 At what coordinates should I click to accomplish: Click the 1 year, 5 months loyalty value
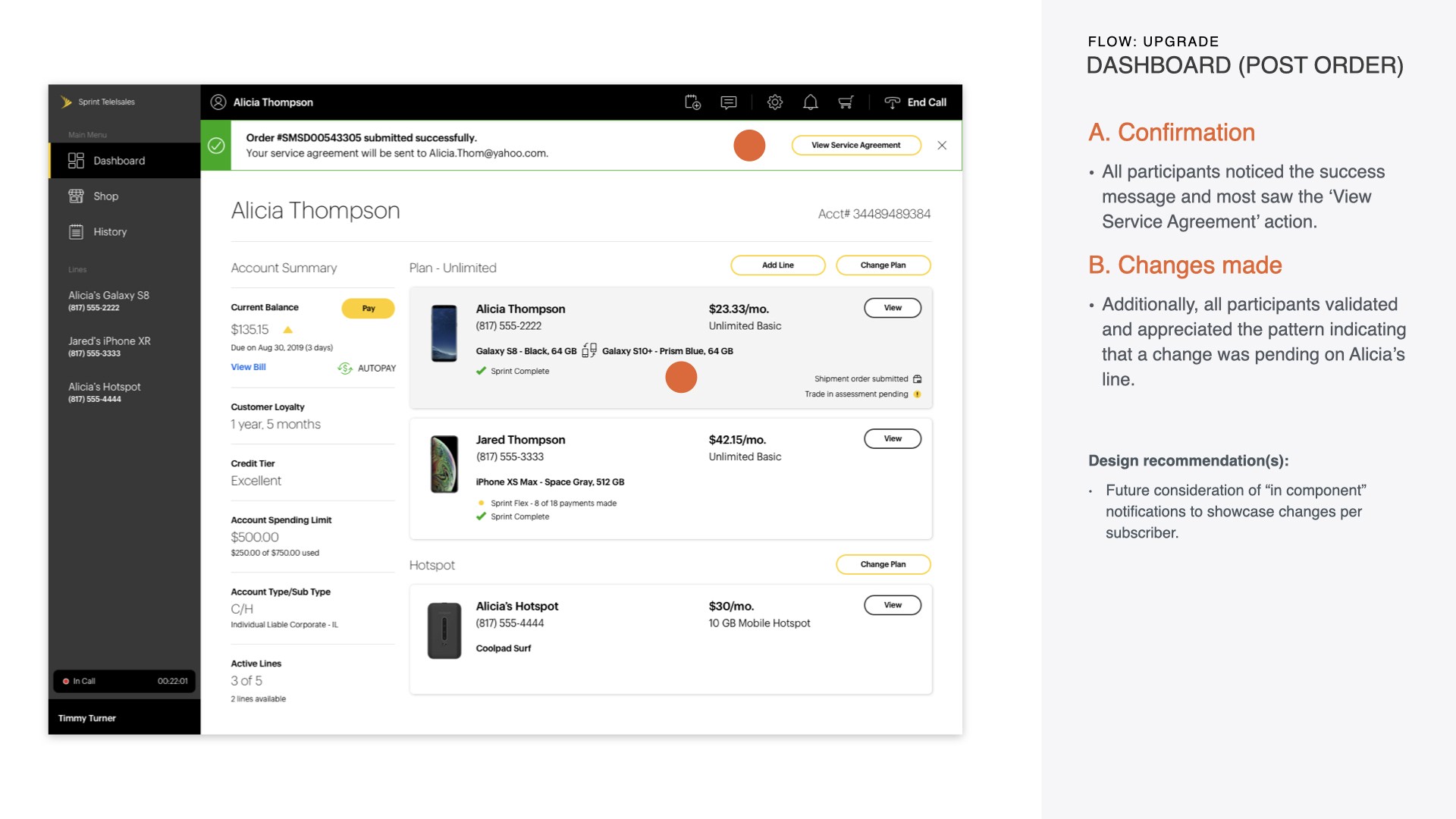(x=275, y=425)
